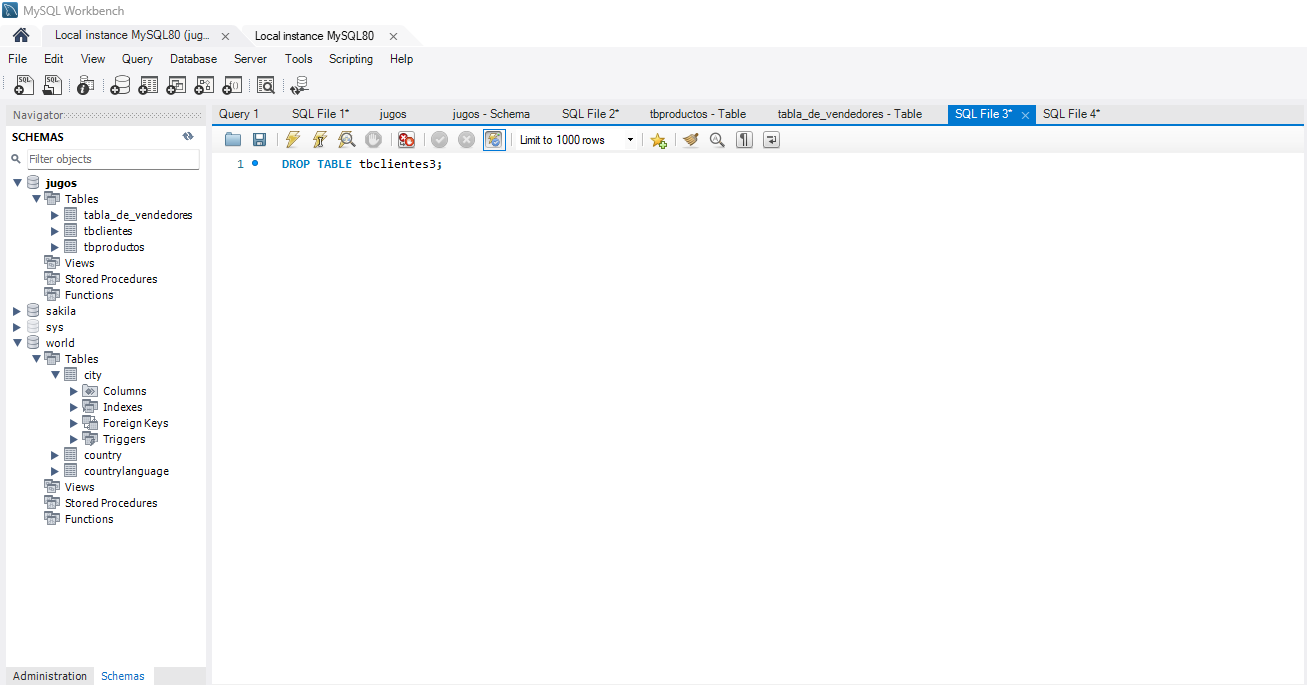Image resolution: width=1307 pixels, height=685 pixels.
Task: Open the Database menu
Action: 193,59
